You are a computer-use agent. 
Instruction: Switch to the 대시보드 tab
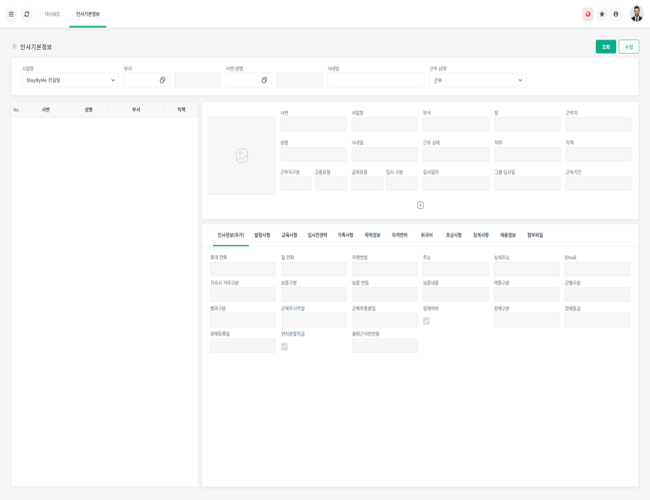(x=52, y=14)
